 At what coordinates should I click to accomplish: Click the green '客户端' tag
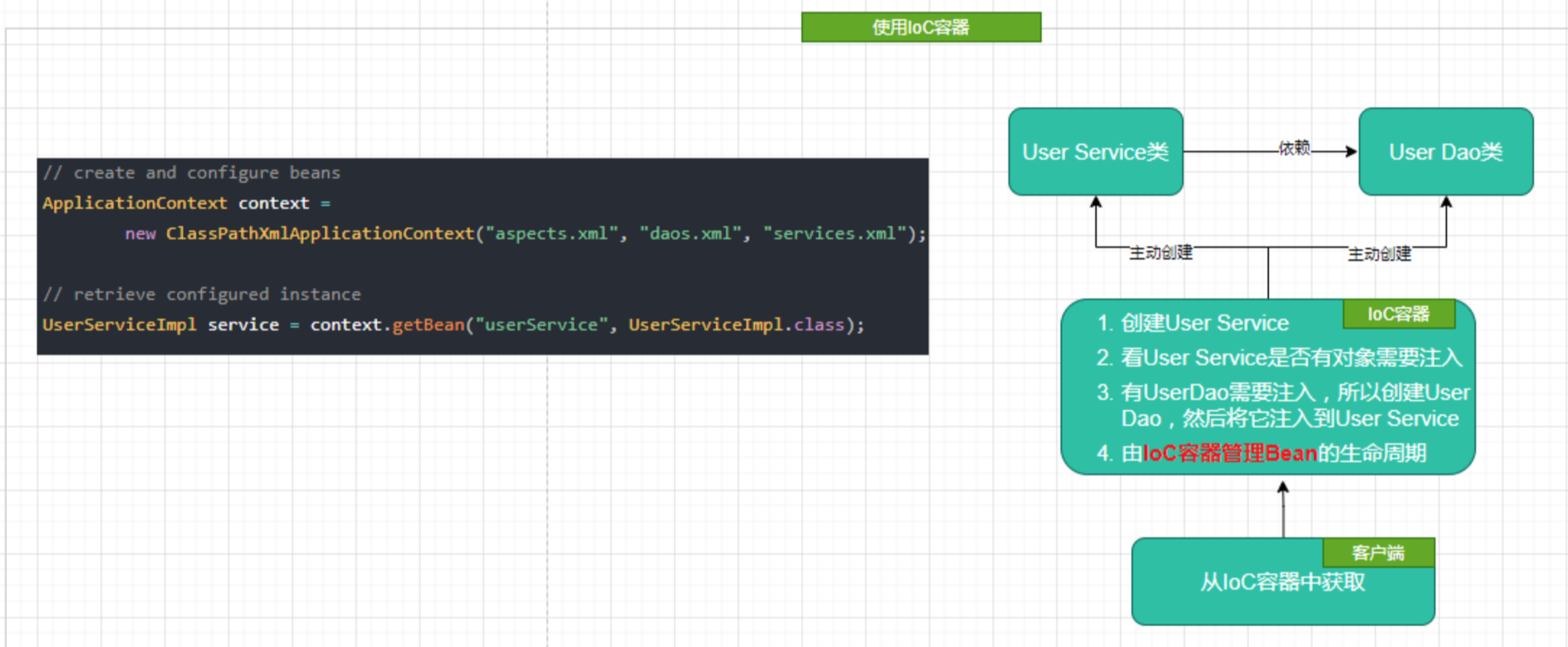point(1378,553)
